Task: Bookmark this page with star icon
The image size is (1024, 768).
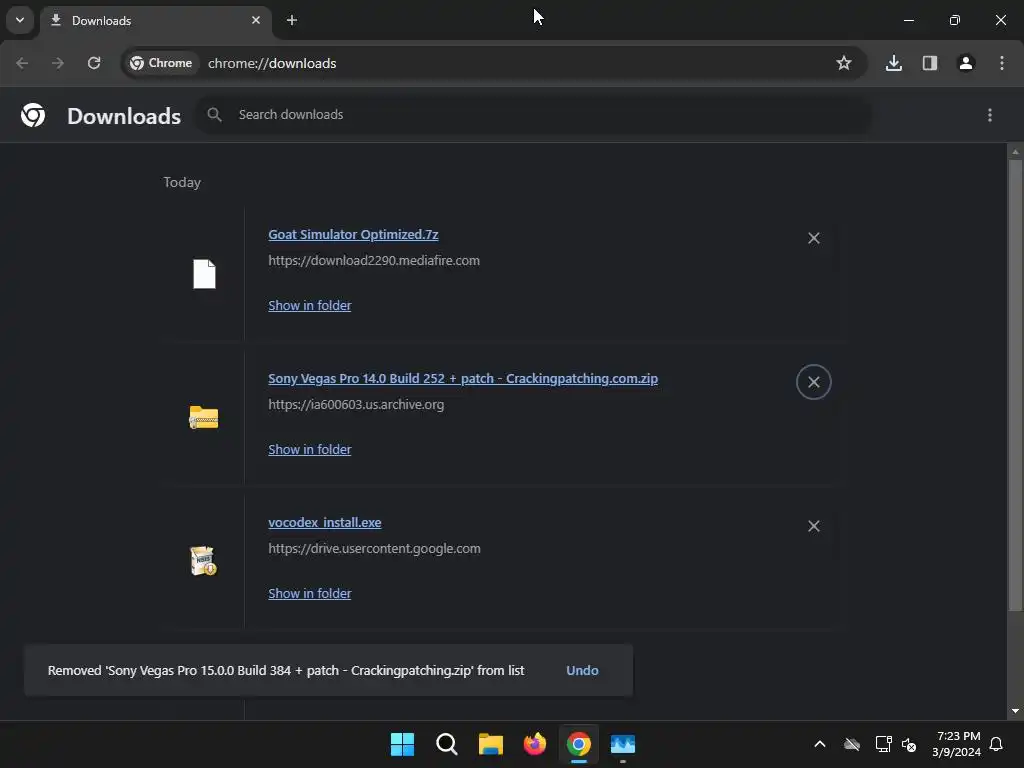Action: 844,63
